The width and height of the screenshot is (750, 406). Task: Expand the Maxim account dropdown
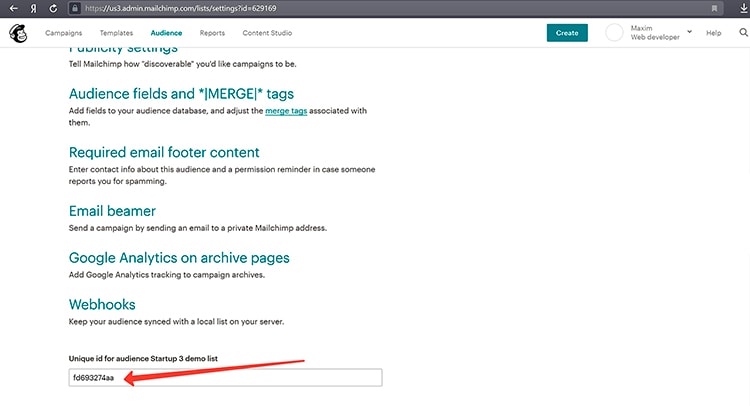[689, 32]
